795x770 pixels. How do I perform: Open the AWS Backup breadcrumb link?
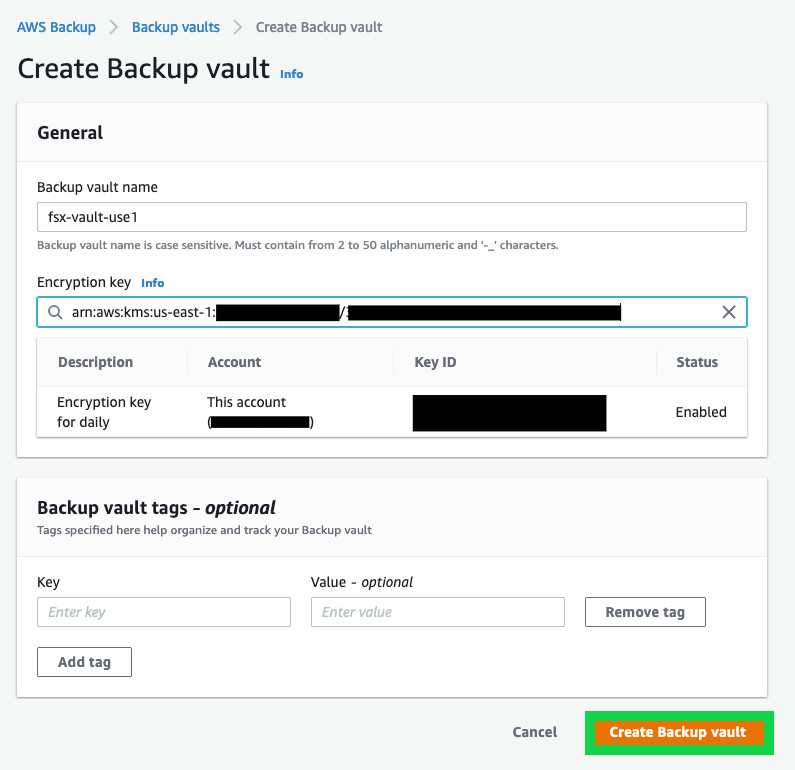pyautogui.click(x=57, y=27)
